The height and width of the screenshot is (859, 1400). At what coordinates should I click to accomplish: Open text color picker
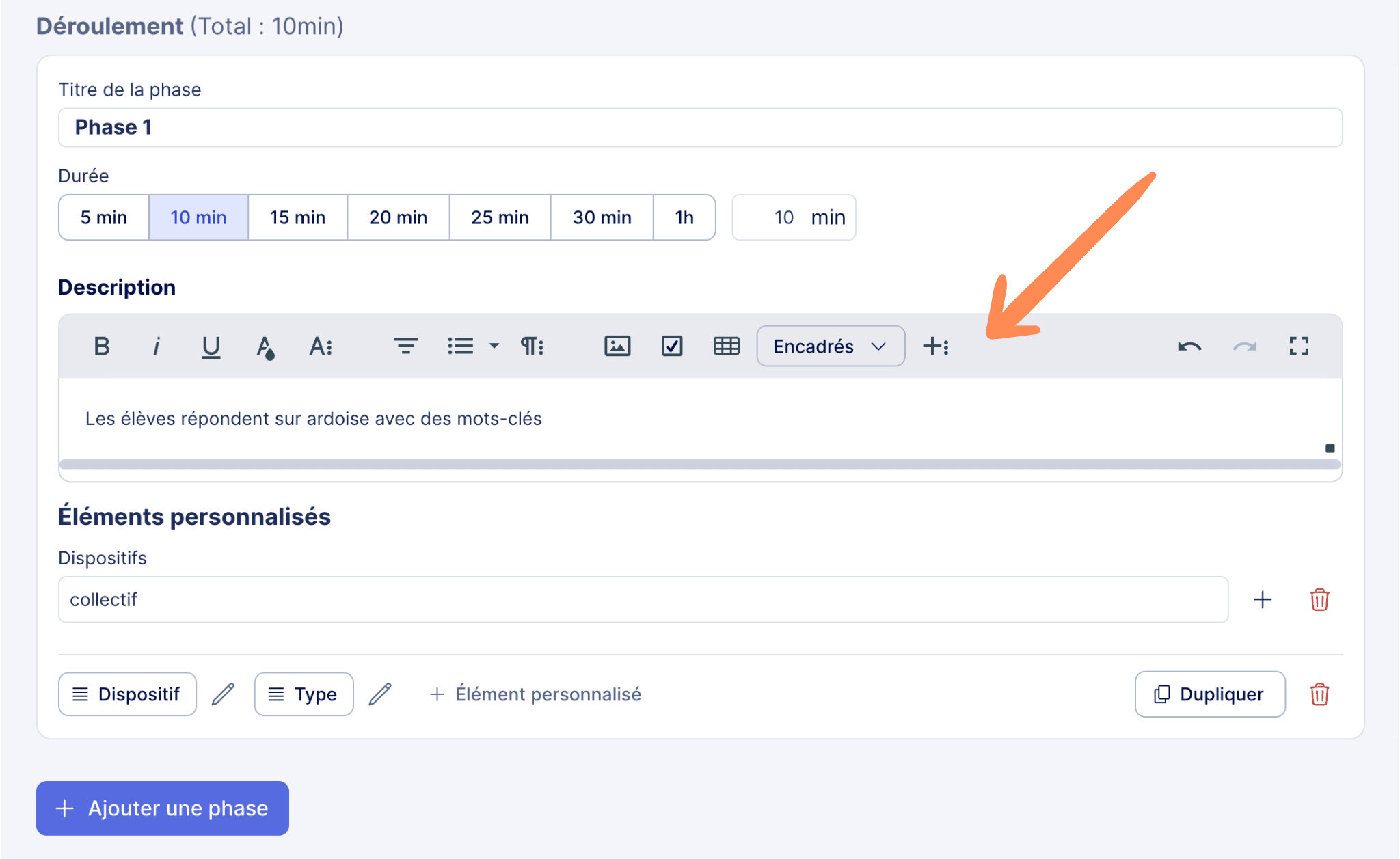(265, 346)
